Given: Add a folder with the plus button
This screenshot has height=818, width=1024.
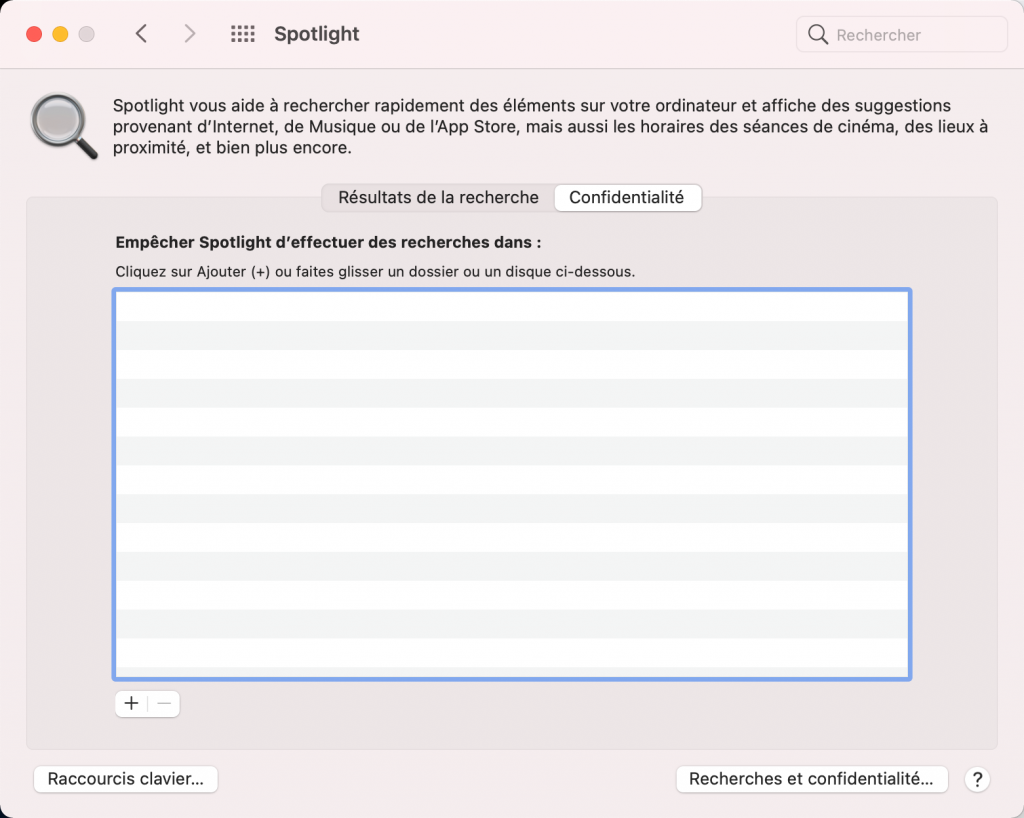Looking at the screenshot, I should pyautogui.click(x=131, y=703).
